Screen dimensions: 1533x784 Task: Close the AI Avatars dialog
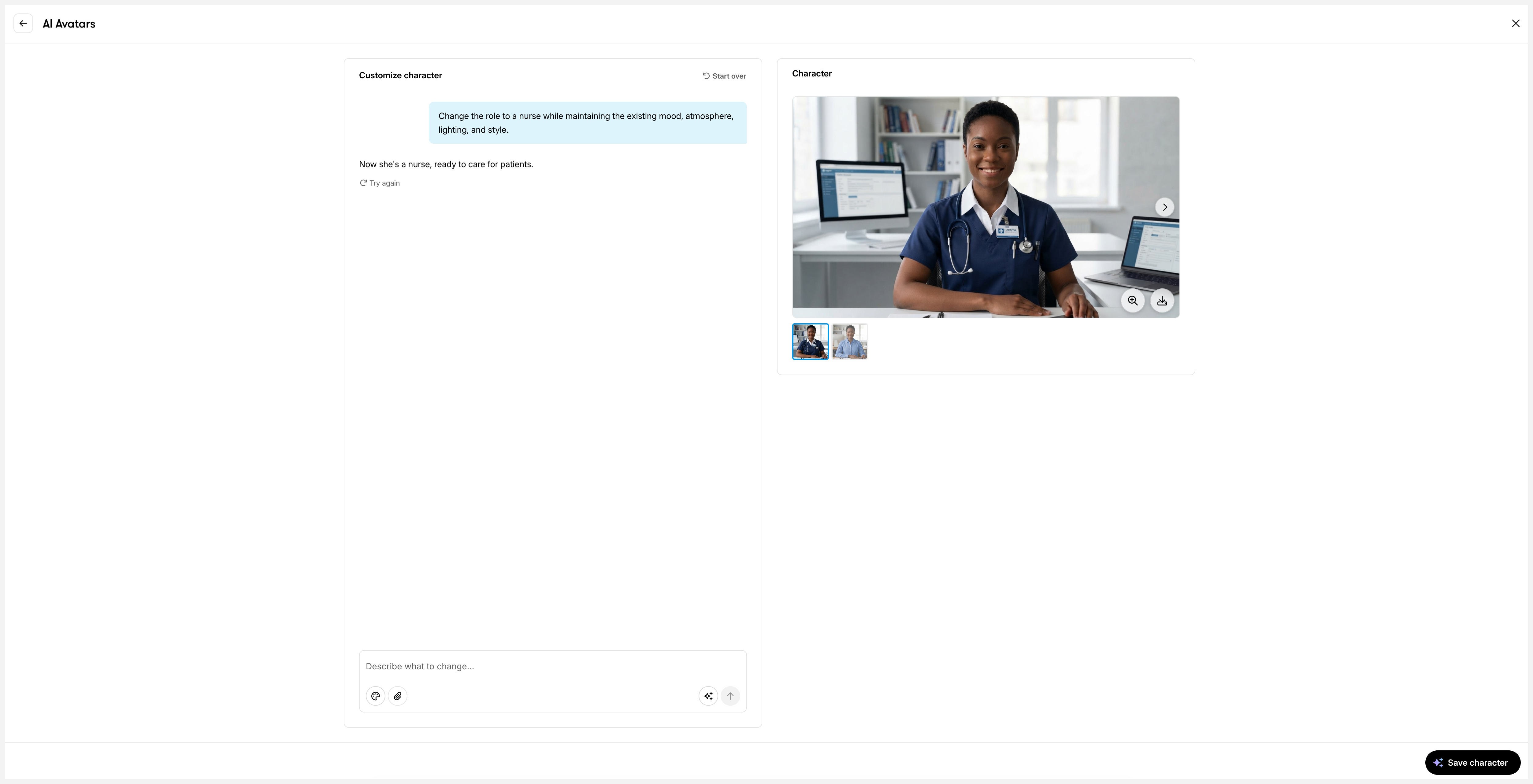click(1515, 24)
